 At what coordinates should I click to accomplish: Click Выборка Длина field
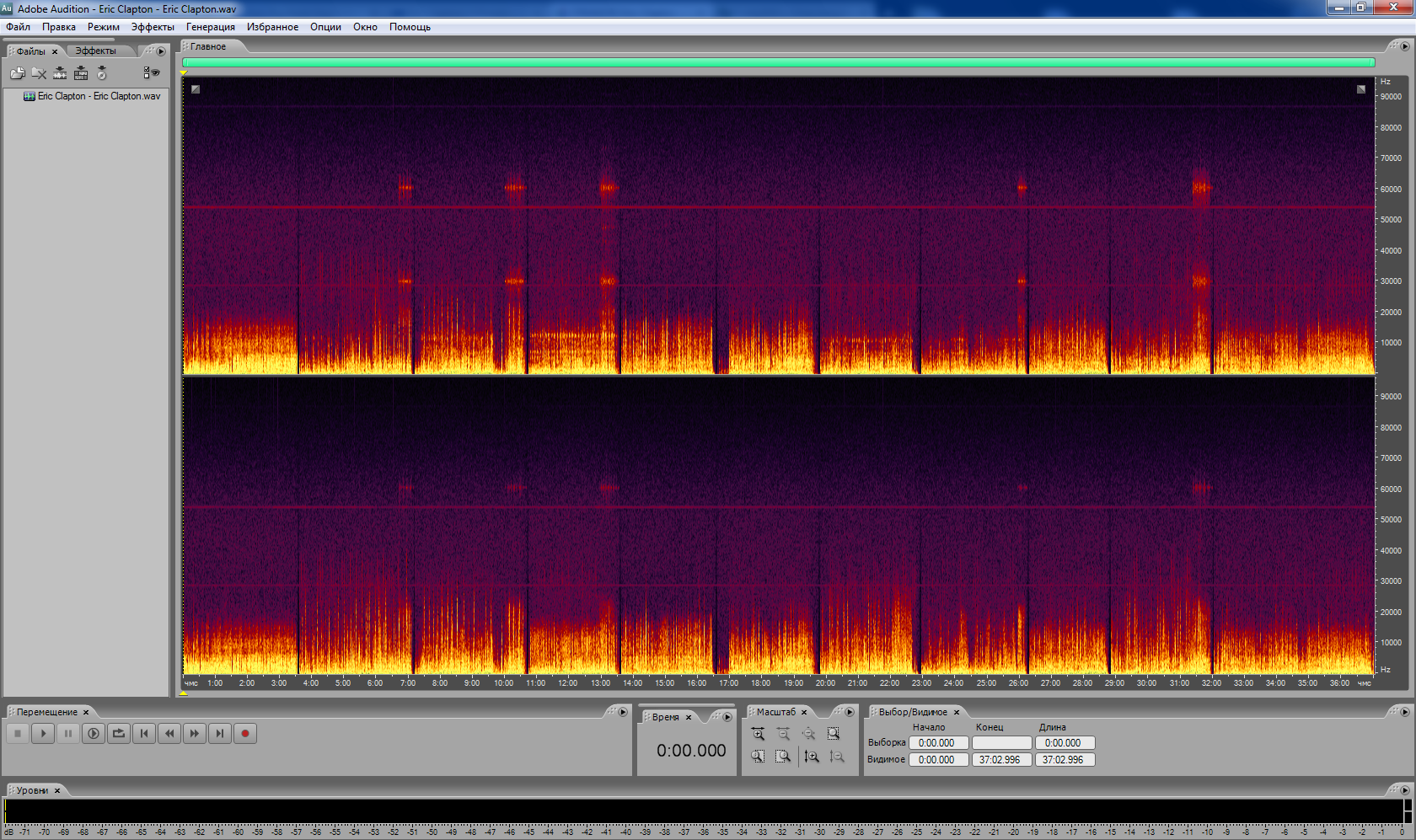[1065, 743]
